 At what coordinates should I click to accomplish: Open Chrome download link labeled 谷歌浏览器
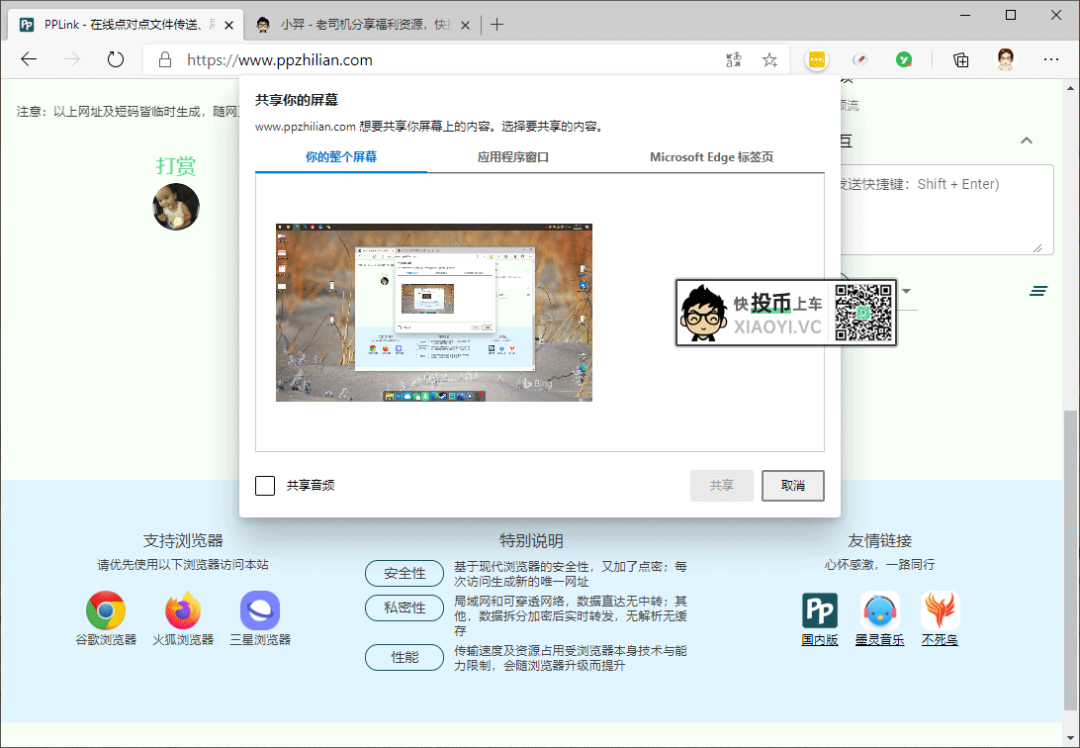(x=105, y=610)
